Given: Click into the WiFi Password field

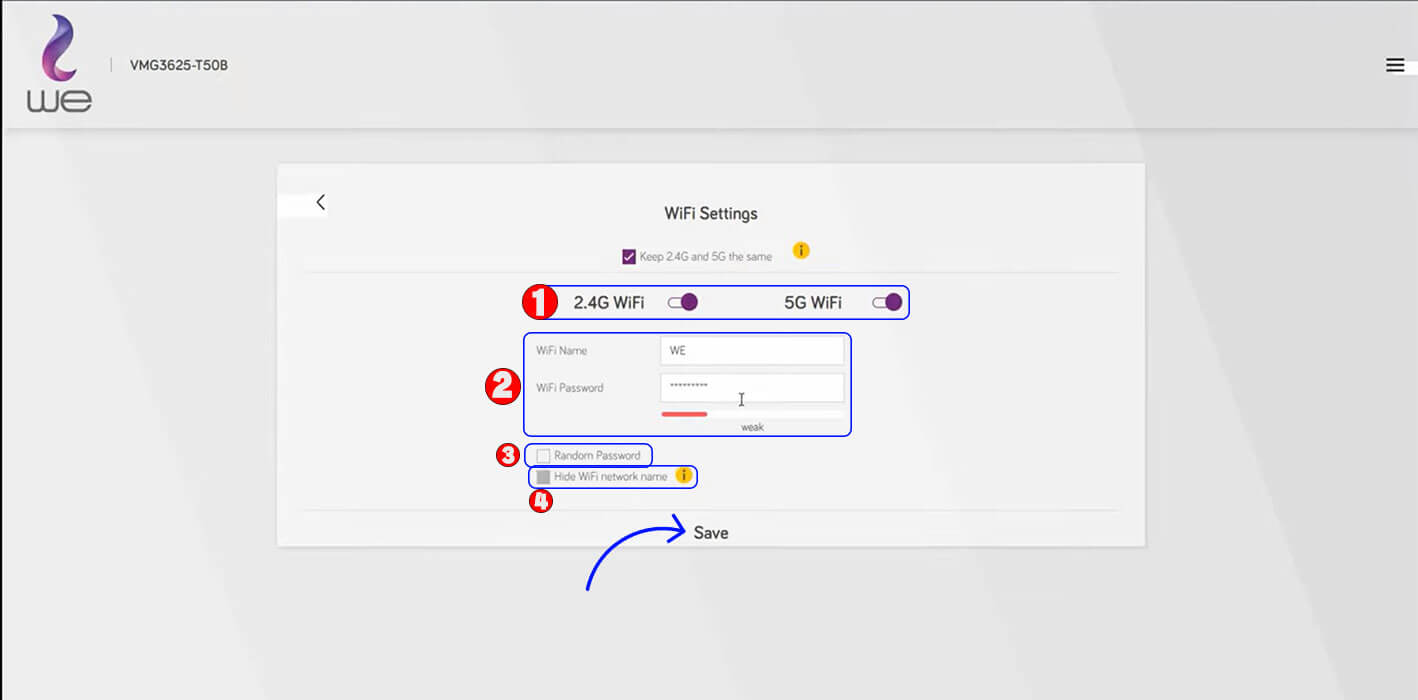Looking at the screenshot, I should pyautogui.click(x=751, y=387).
